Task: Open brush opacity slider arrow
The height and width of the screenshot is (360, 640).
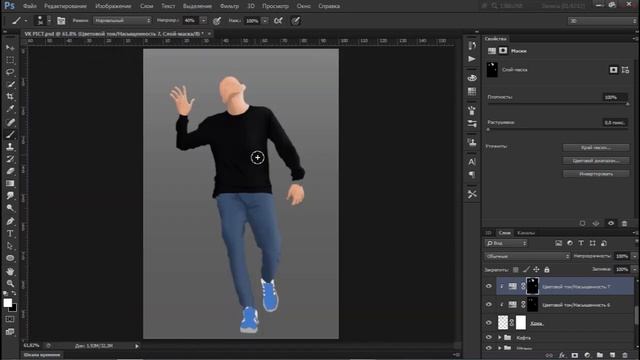Action: (203, 20)
